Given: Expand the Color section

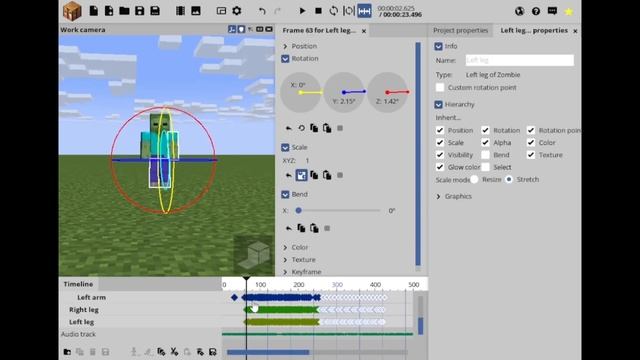Looking at the screenshot, I should coord(285,247).
